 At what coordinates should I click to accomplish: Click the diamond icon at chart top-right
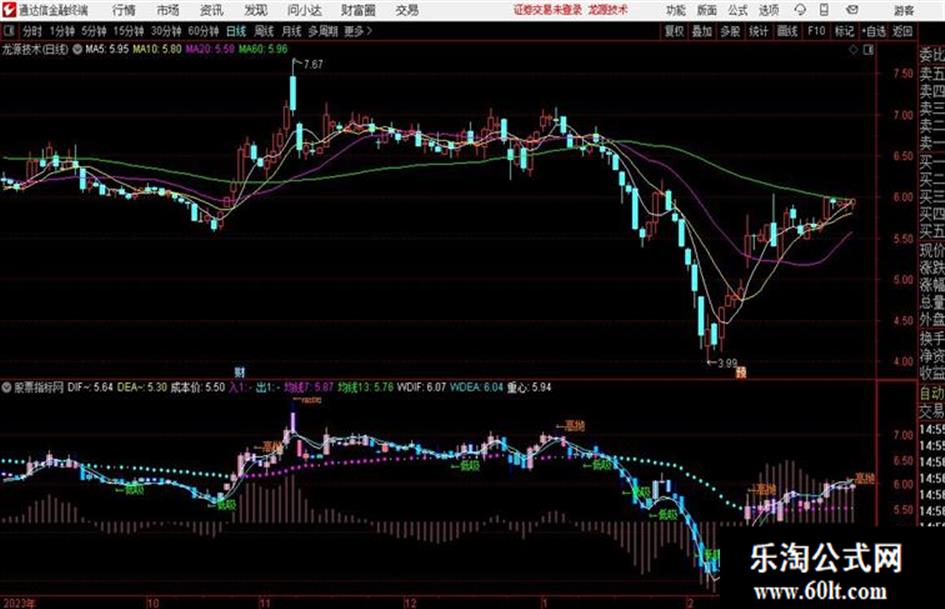click(x=853, y=50)
